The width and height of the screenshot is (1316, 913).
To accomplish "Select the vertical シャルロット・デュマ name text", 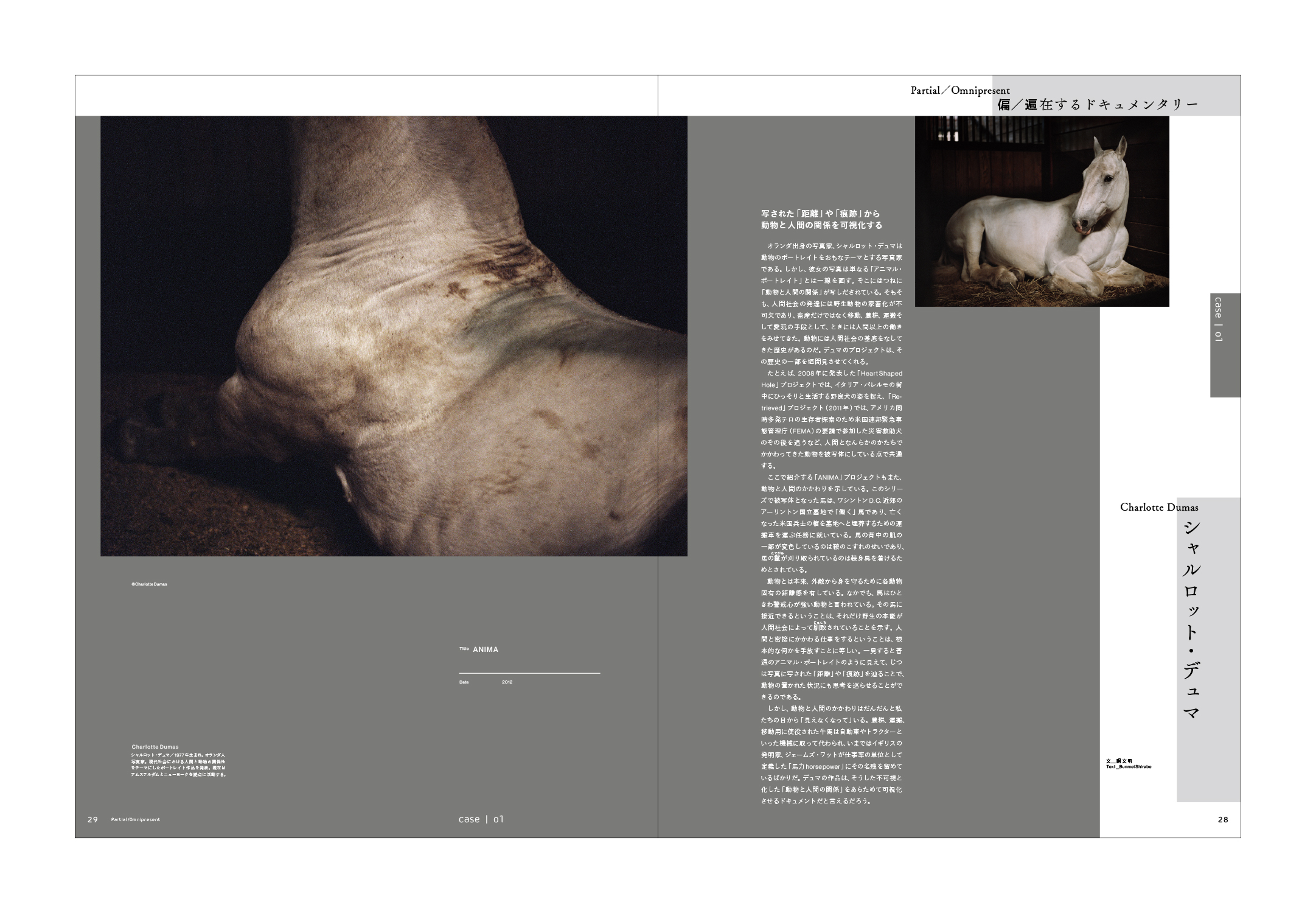I will coord(1191,621).
